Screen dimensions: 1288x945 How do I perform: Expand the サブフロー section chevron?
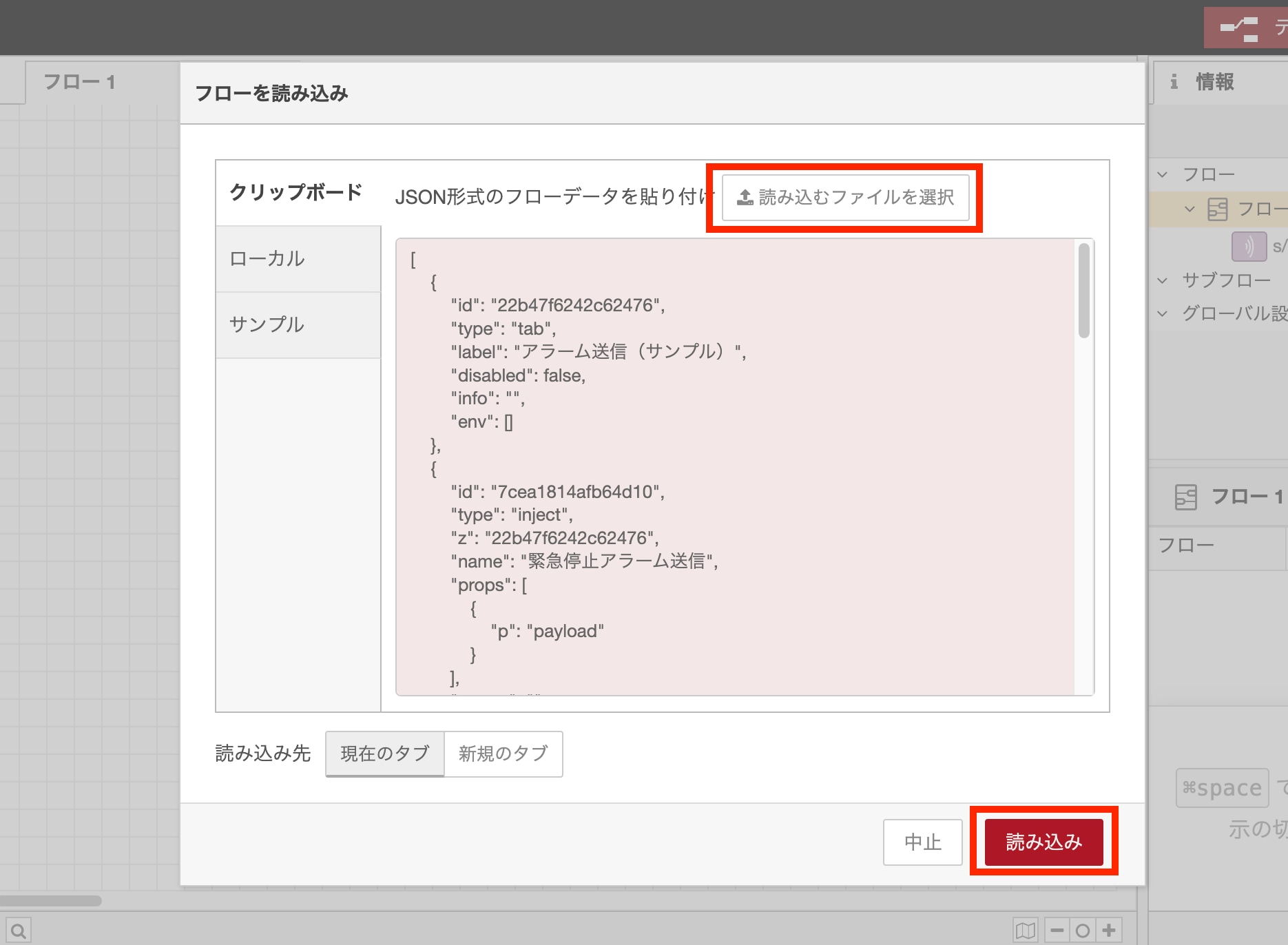[x=1163, y=280]
